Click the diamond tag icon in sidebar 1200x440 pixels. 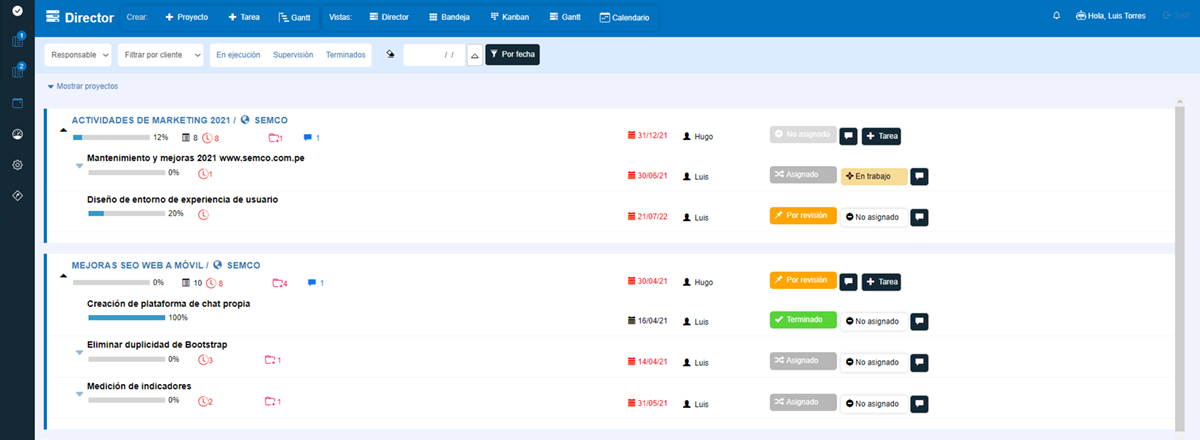tap(17, 195)
